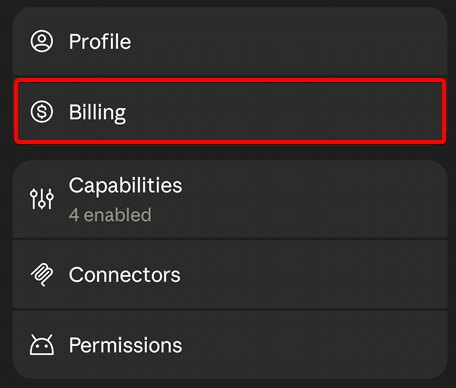Click the Connectors plug-style icon

42,275
